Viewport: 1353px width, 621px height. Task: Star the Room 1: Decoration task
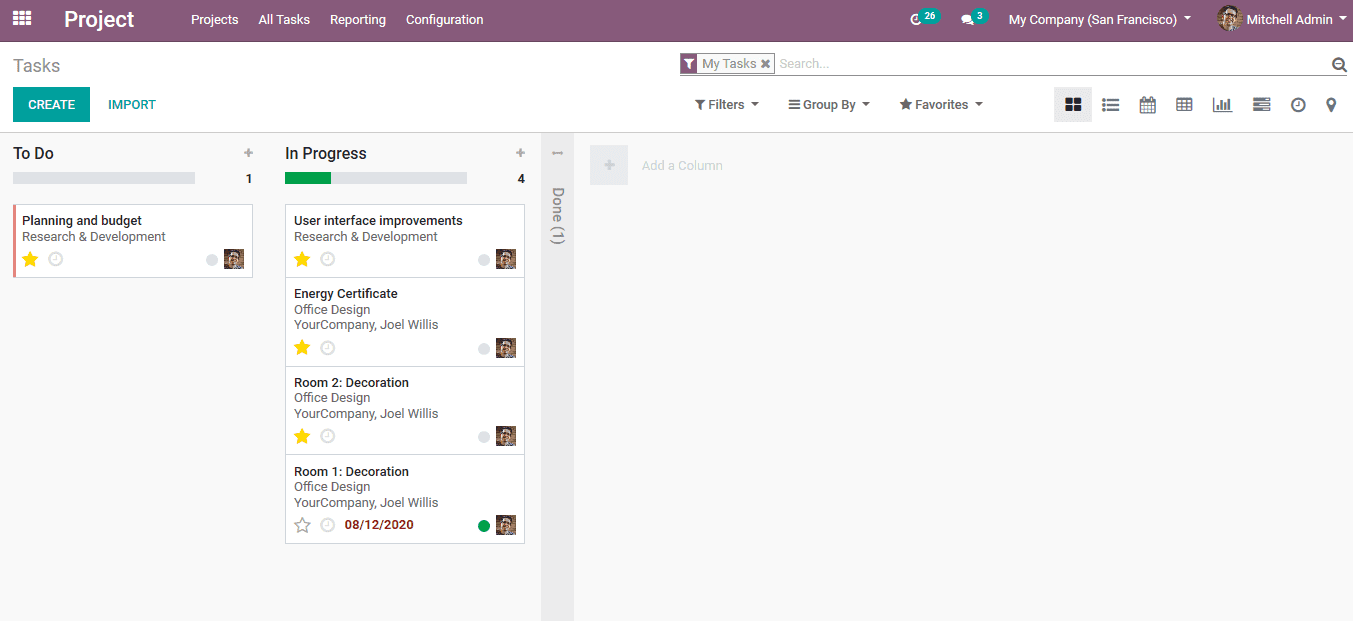[x=302, y=525]
